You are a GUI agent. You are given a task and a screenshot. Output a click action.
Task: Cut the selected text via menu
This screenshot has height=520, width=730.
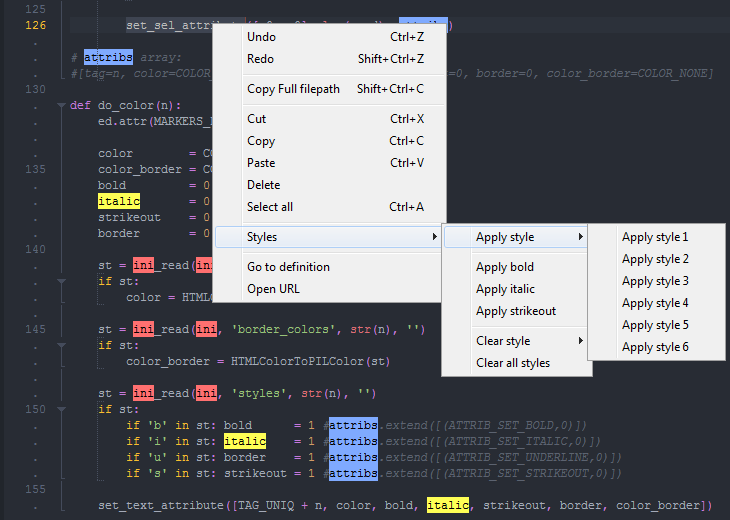(x=257, y=119)
